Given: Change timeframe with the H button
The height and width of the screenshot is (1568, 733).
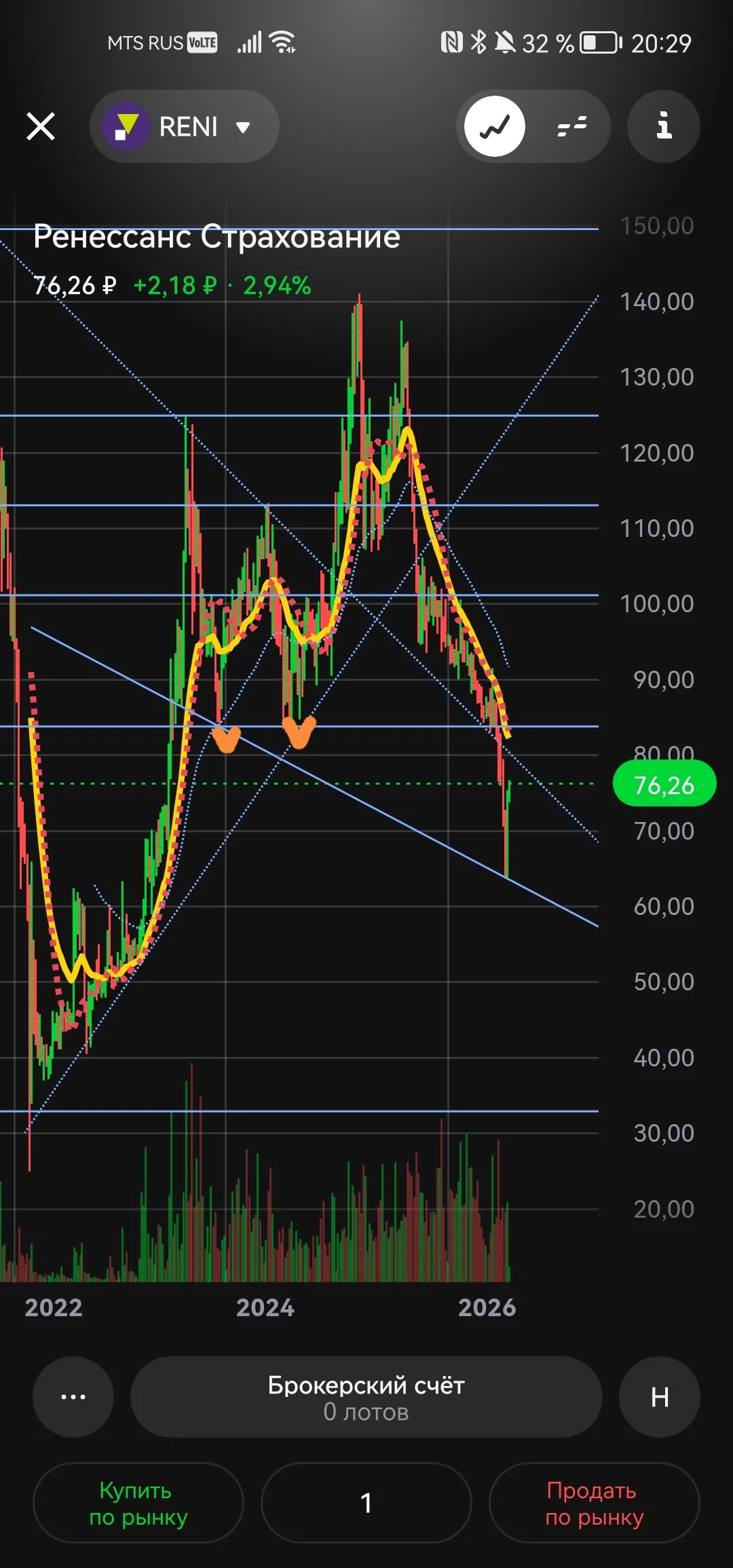Looking at the screenshot, I should click(x=660, y=1397).
